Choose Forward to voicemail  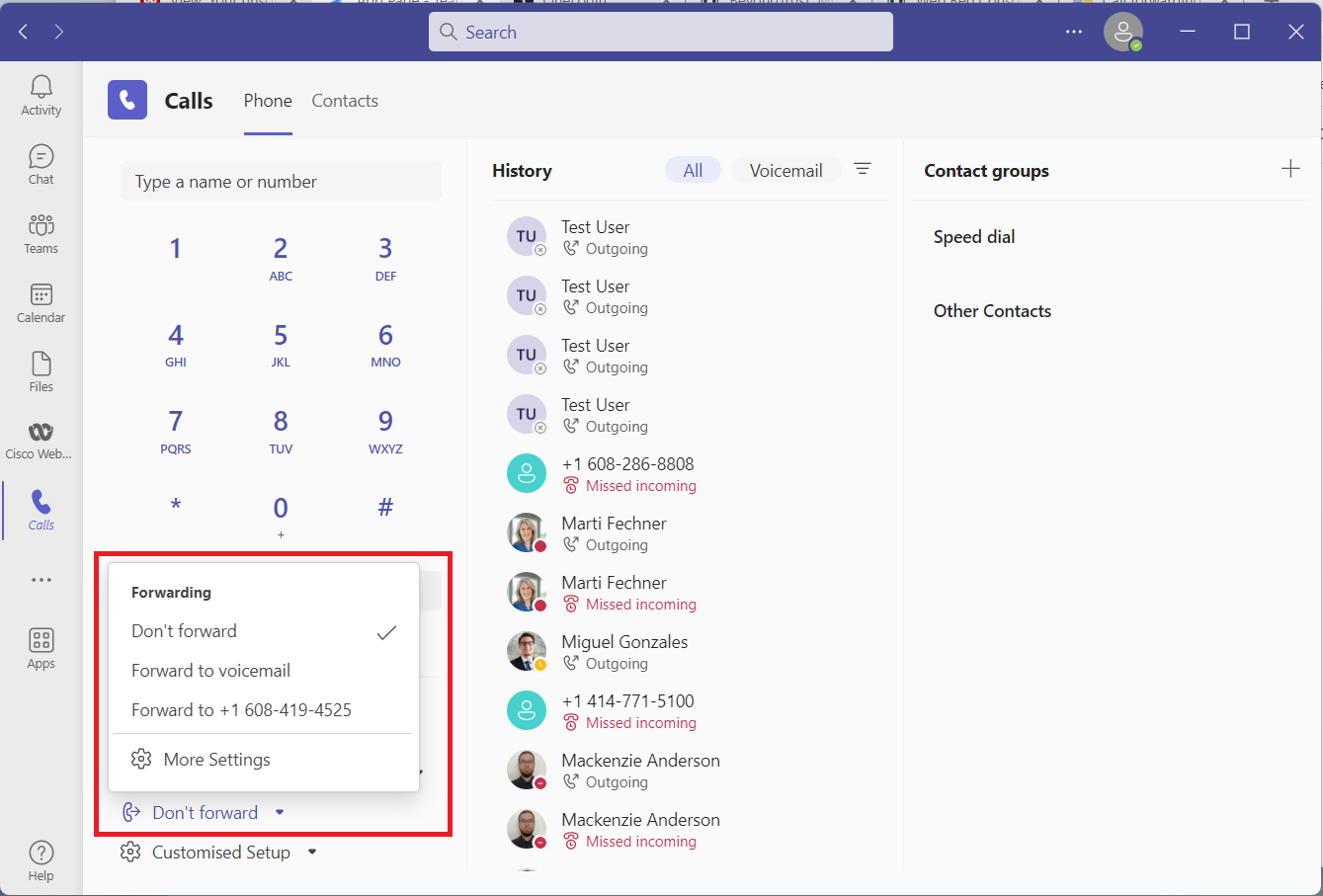click(x=210, y=671)
